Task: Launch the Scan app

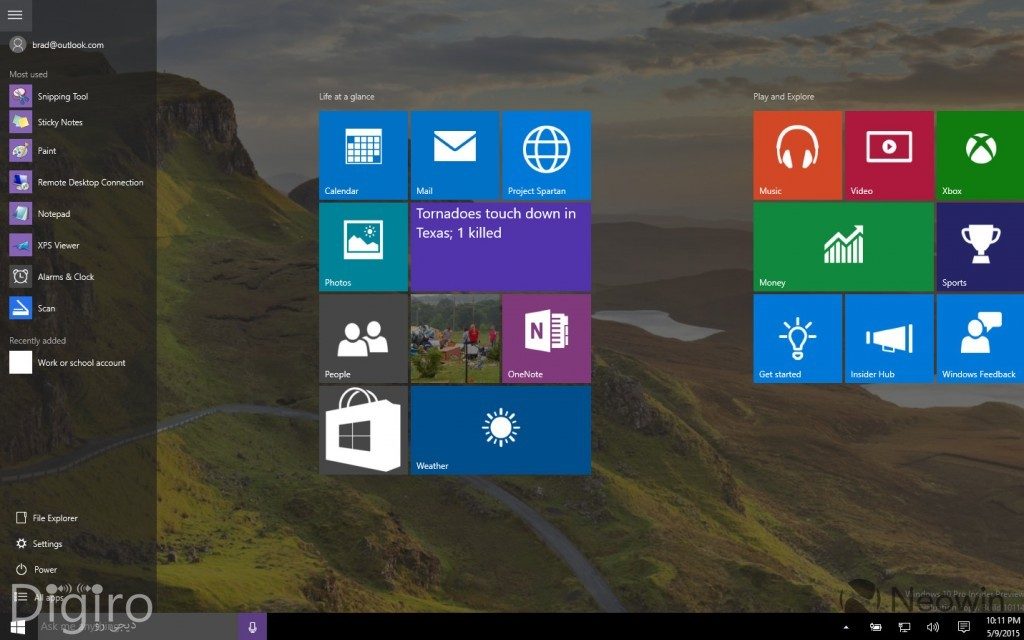Action: (x=33, y=308)
